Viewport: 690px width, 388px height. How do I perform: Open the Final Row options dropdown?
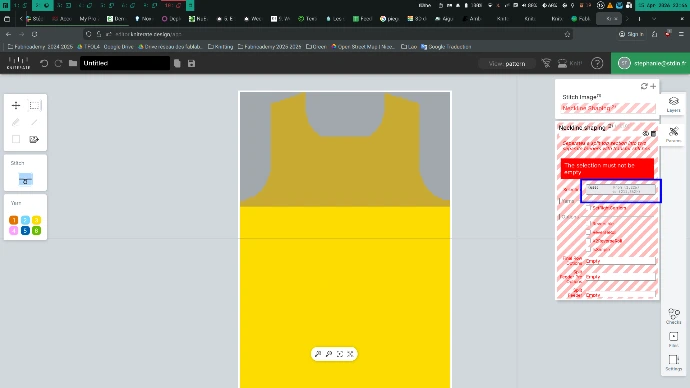click(620, 261)
